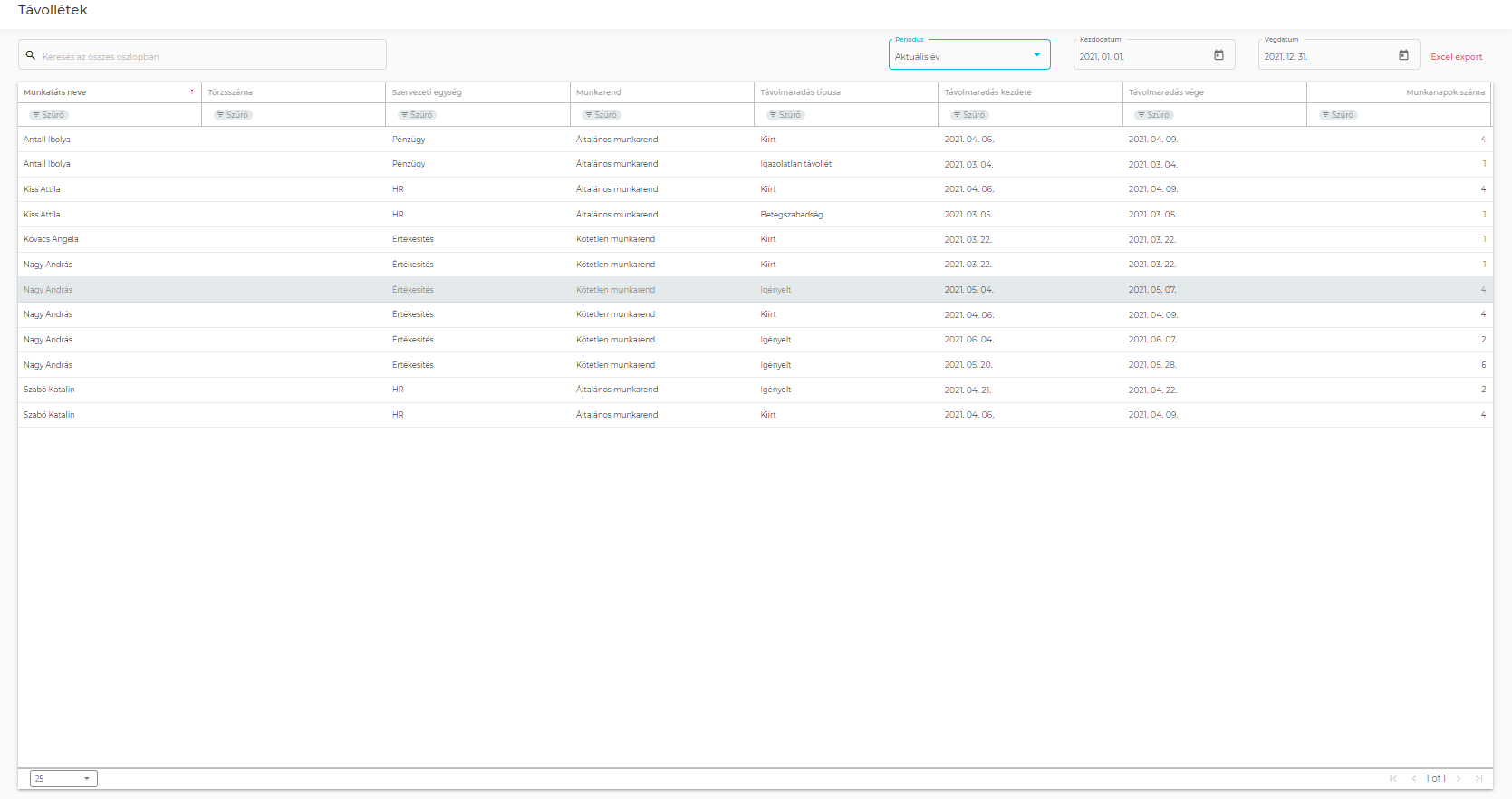1512x799 pixels.
Task: Click start date 2021. 03. 05.
Action: click(x=968, y=215)
